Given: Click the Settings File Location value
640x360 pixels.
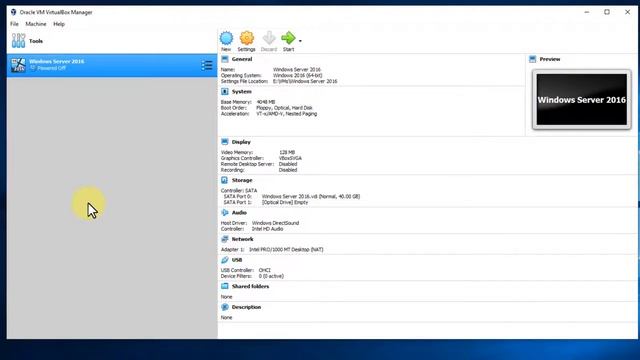Looking at the screenshot, I should pyautogui.click(x=305, y=81).
